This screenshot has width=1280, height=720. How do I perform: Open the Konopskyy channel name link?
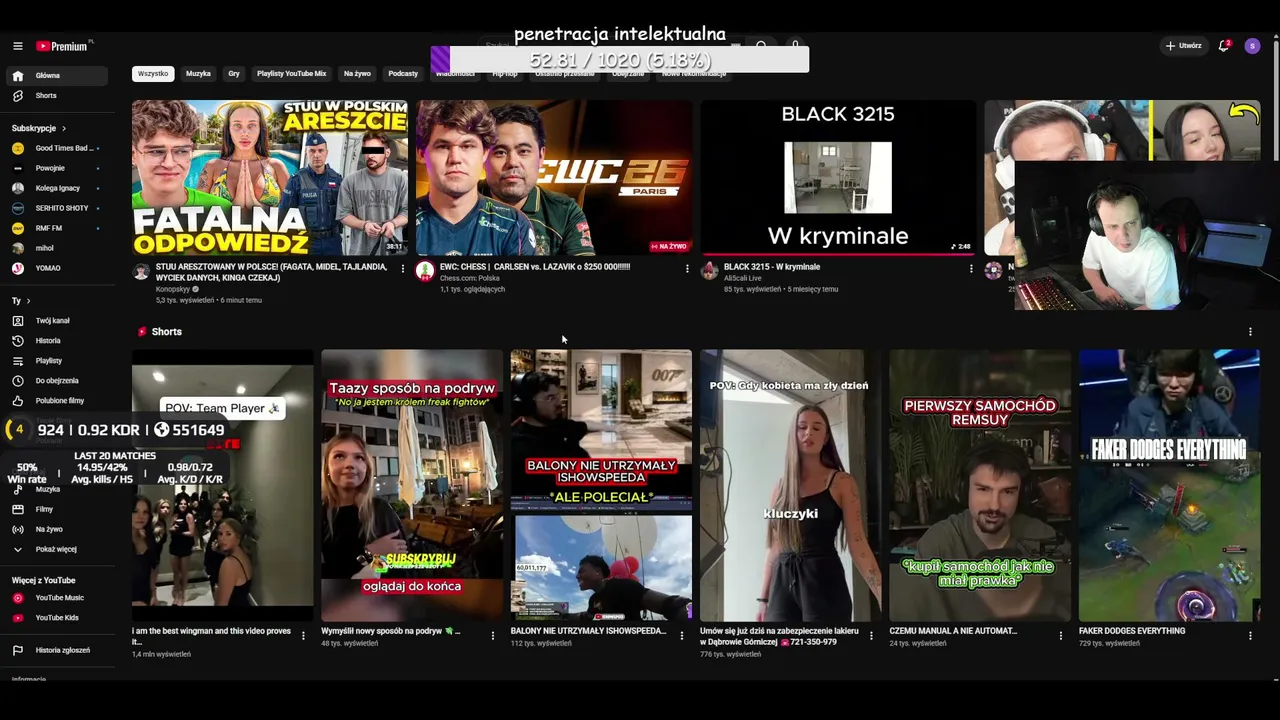(x=173, y=289)
